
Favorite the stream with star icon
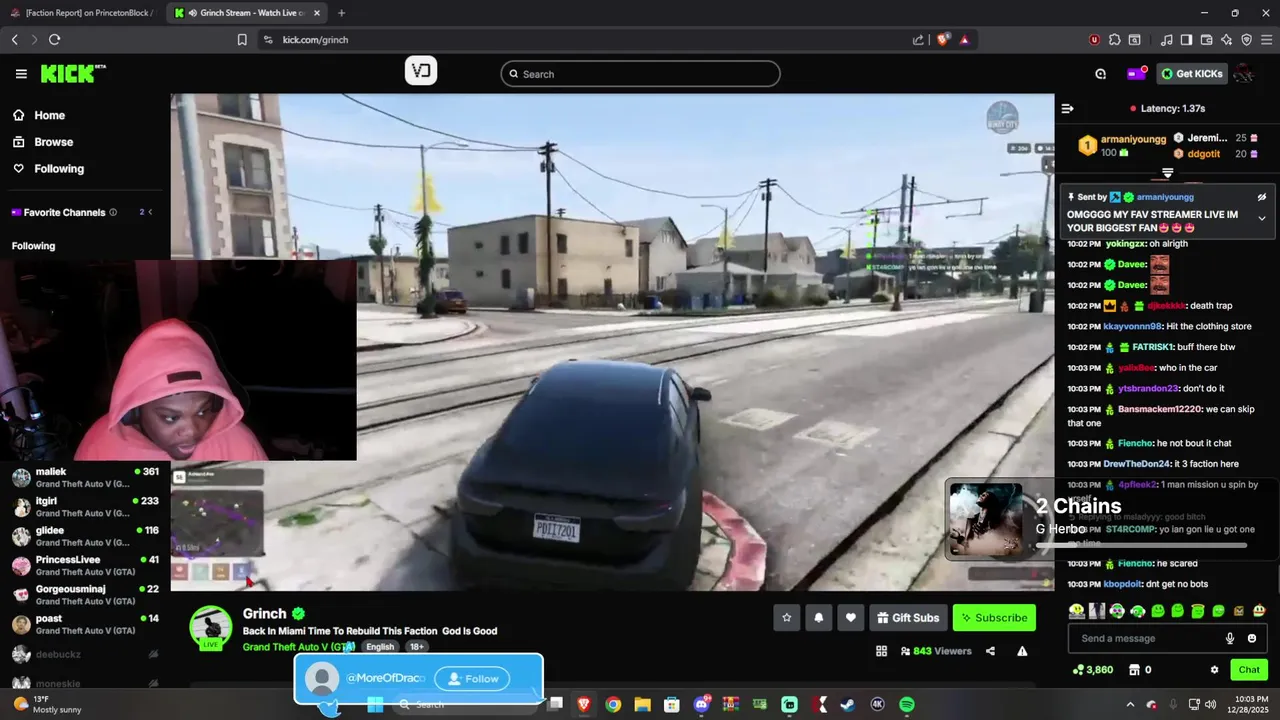click(x=787, y=618)
